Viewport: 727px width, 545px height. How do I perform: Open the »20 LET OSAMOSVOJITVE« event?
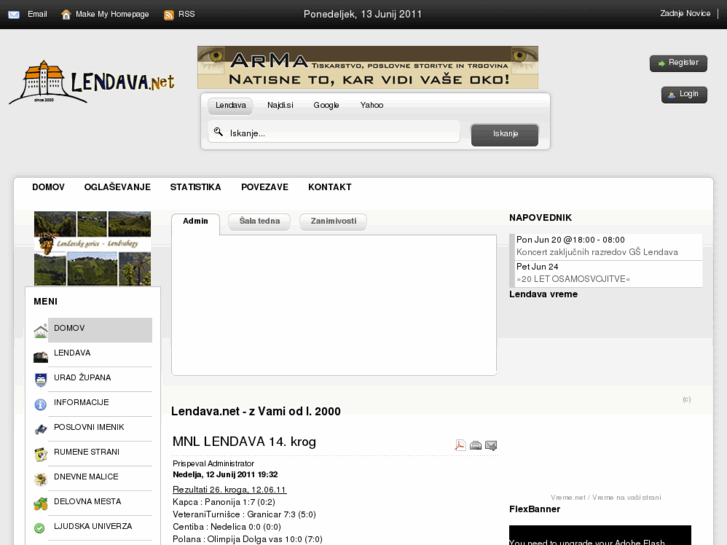pyautogui.click(x=573, y=279)
